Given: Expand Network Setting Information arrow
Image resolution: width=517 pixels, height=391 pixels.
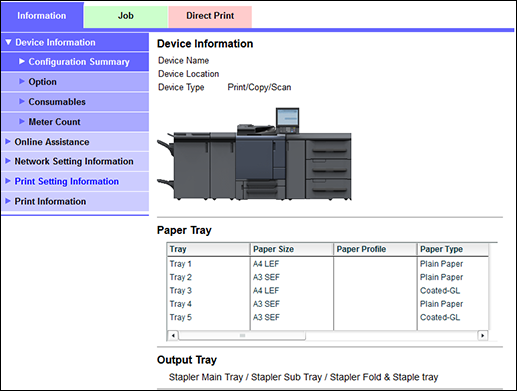Looking at the screenshot, I should (x=8, y=161).
